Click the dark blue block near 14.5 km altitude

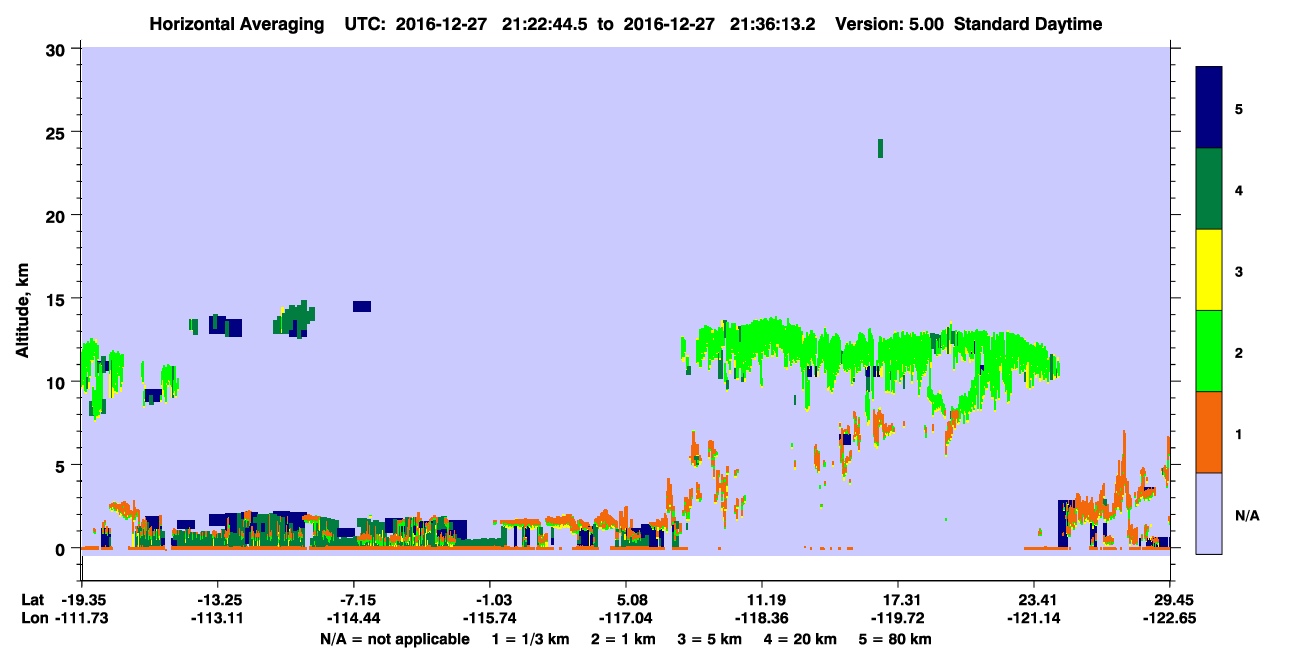[x=362, y=306]
